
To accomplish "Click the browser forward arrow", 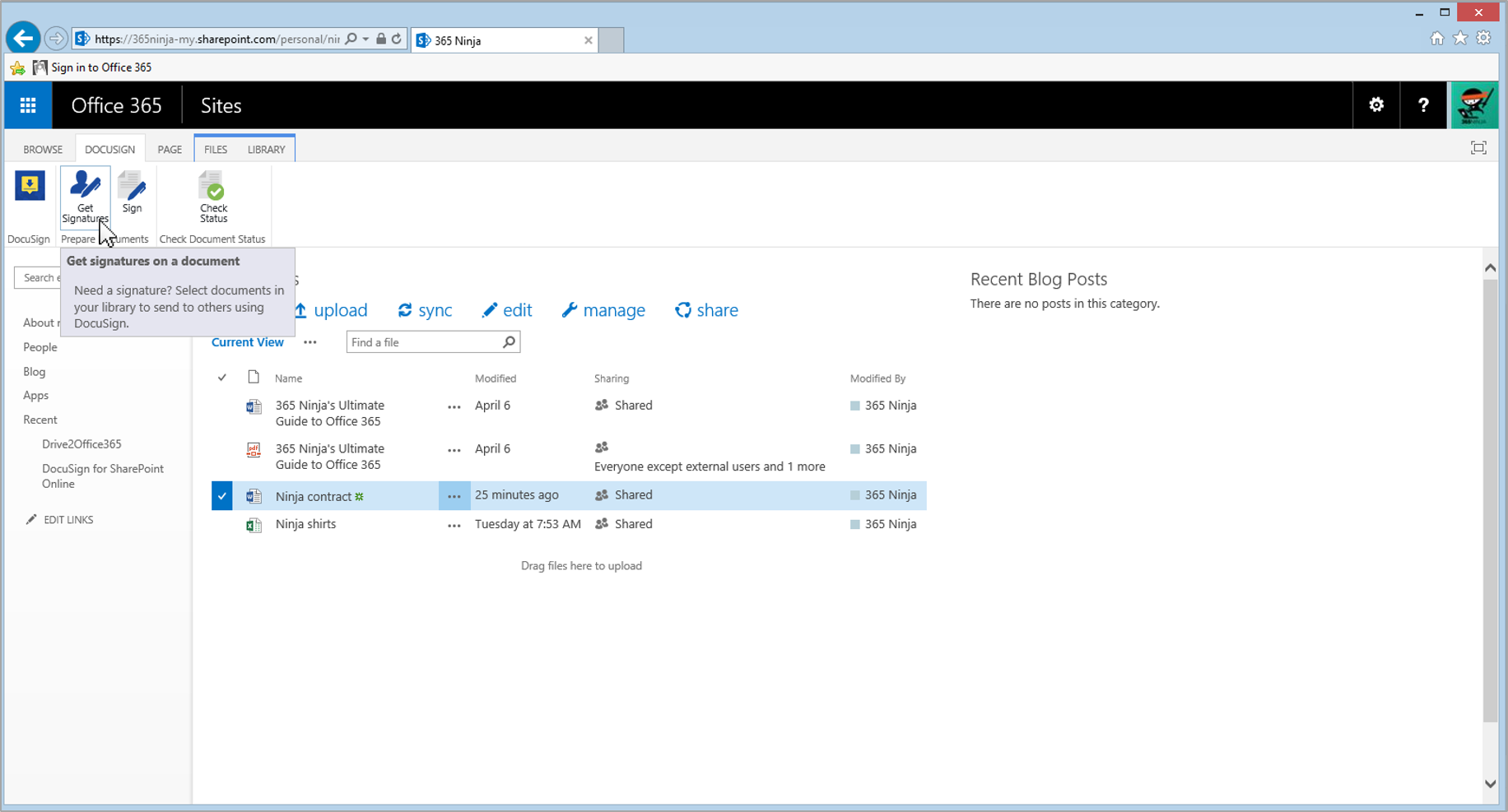I will 55,39.
